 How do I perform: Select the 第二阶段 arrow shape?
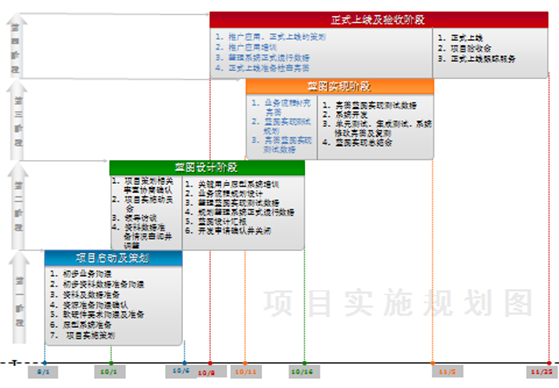[x=18, y=206]
